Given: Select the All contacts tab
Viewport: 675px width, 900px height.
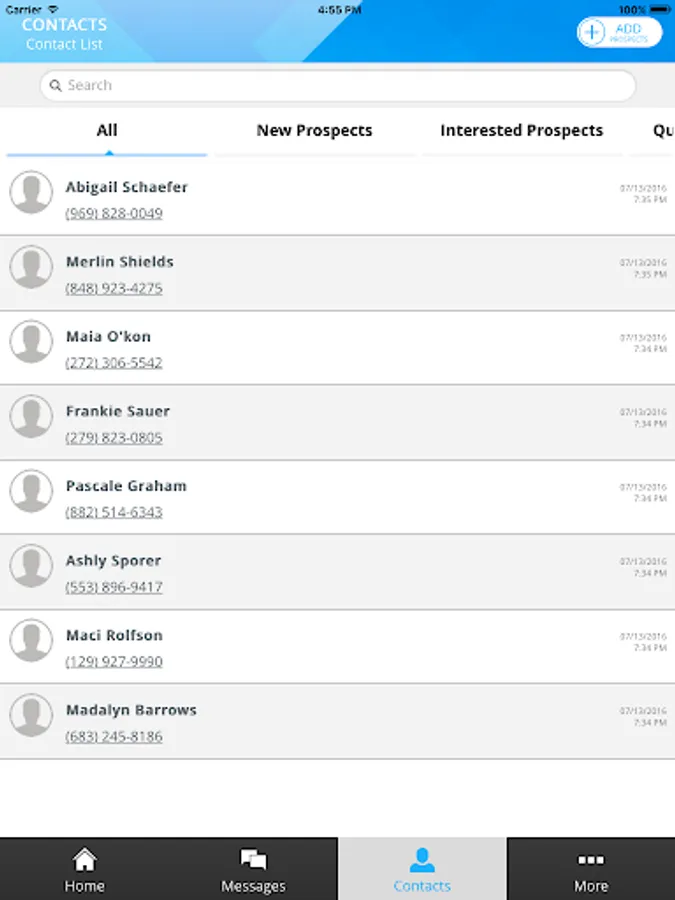Looking at the screenshot, I should click(x=107, y=131).
